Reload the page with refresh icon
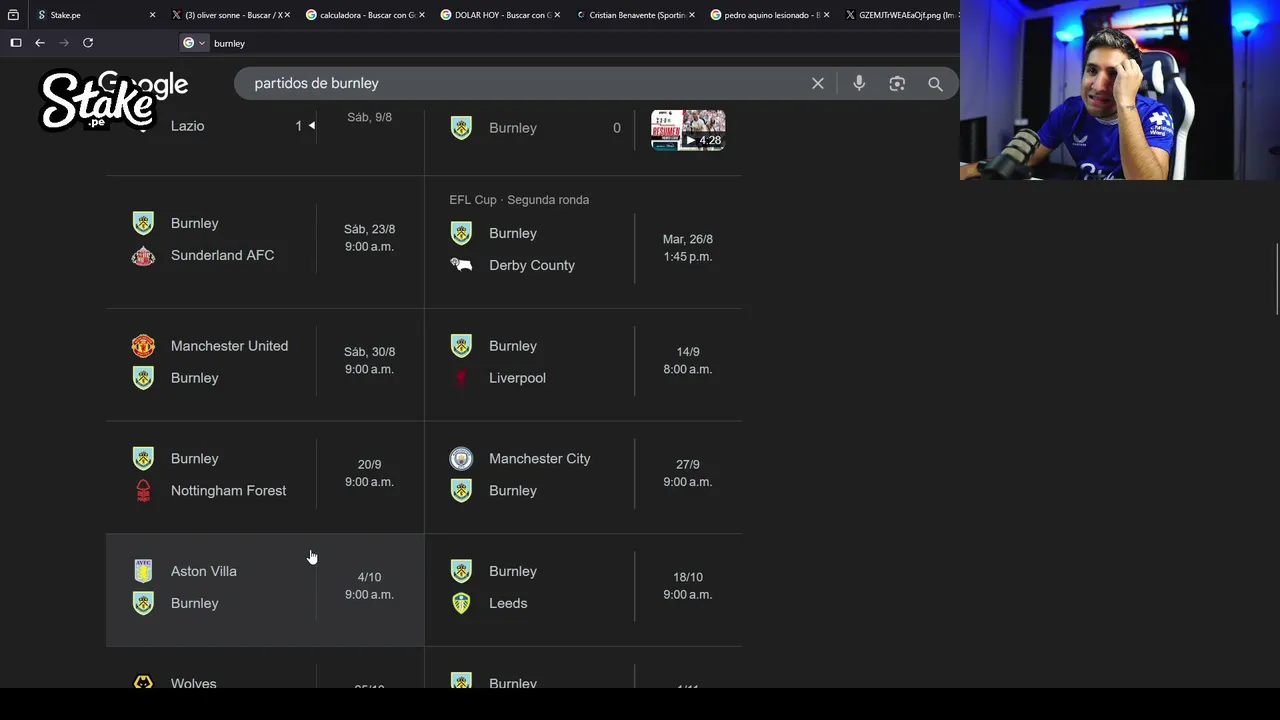Screen dimensions: 1280x720 point(88,43)
